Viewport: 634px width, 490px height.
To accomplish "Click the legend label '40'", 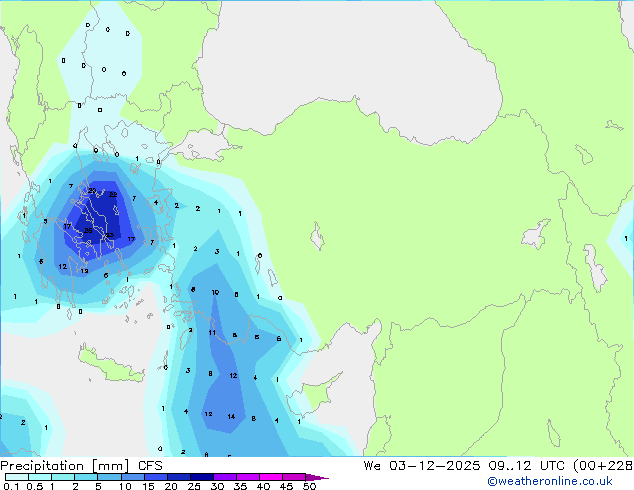I will pos(263,486).
